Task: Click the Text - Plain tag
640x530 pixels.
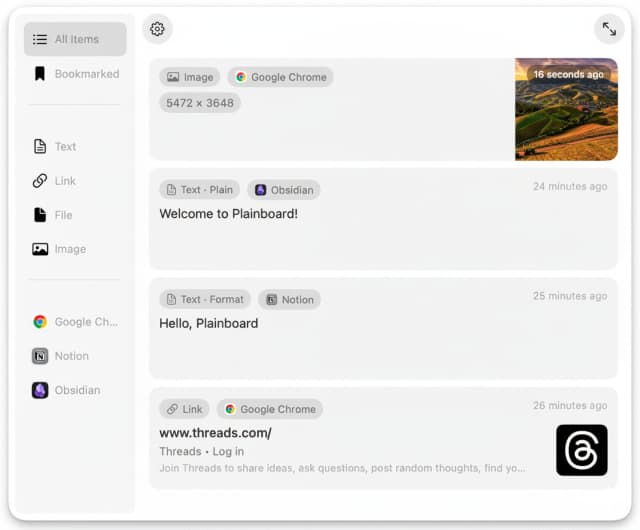Action: 200,190
